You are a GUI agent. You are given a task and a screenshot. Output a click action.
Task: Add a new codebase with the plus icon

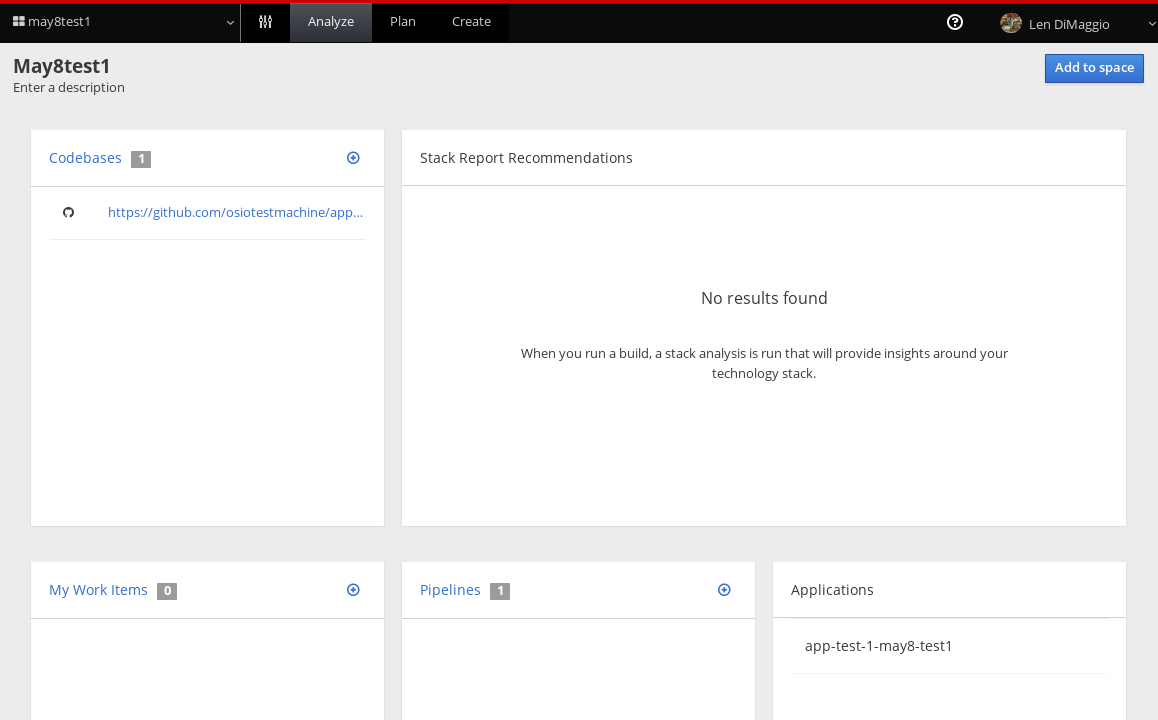pos(353,157)
